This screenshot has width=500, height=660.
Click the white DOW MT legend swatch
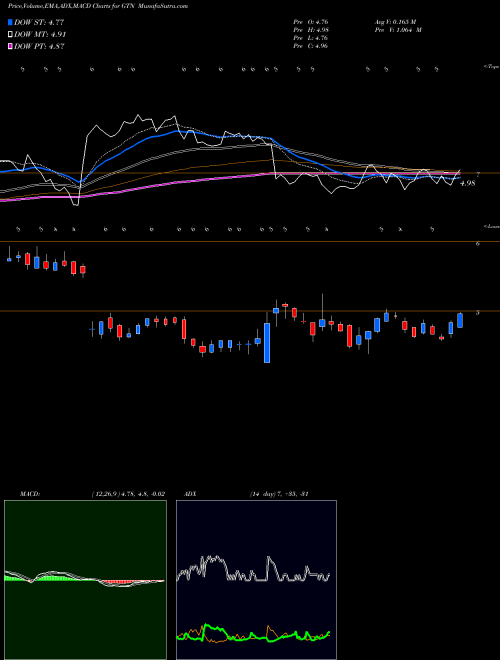[x=11, y=34]
